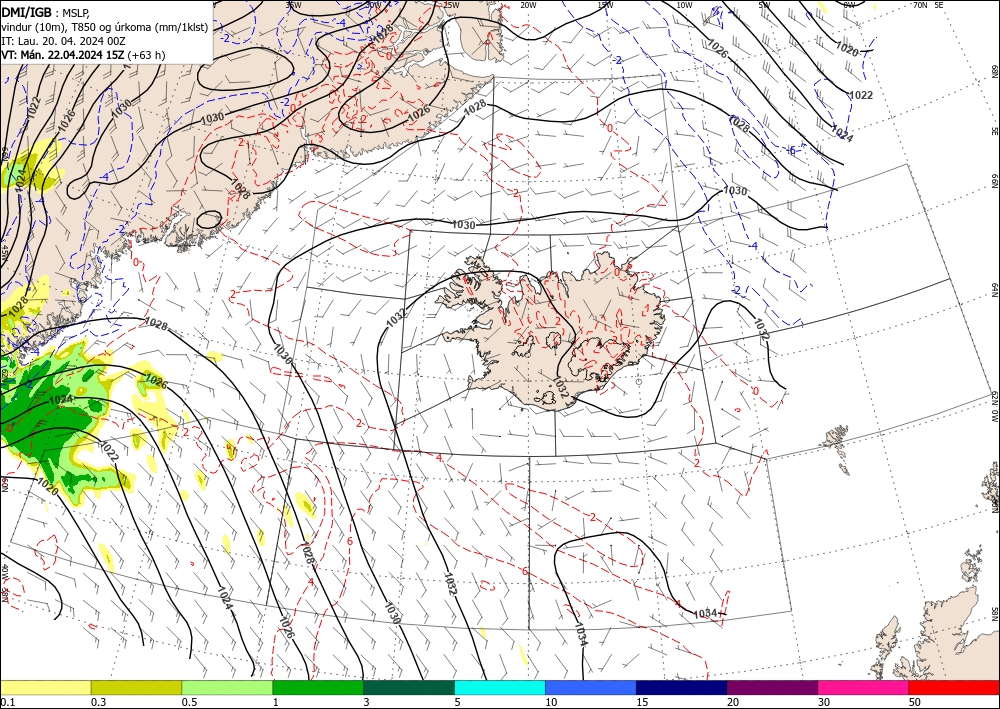
Task: Click the dark green 3 mm legend swatch
Action: [x=409, y=687]
